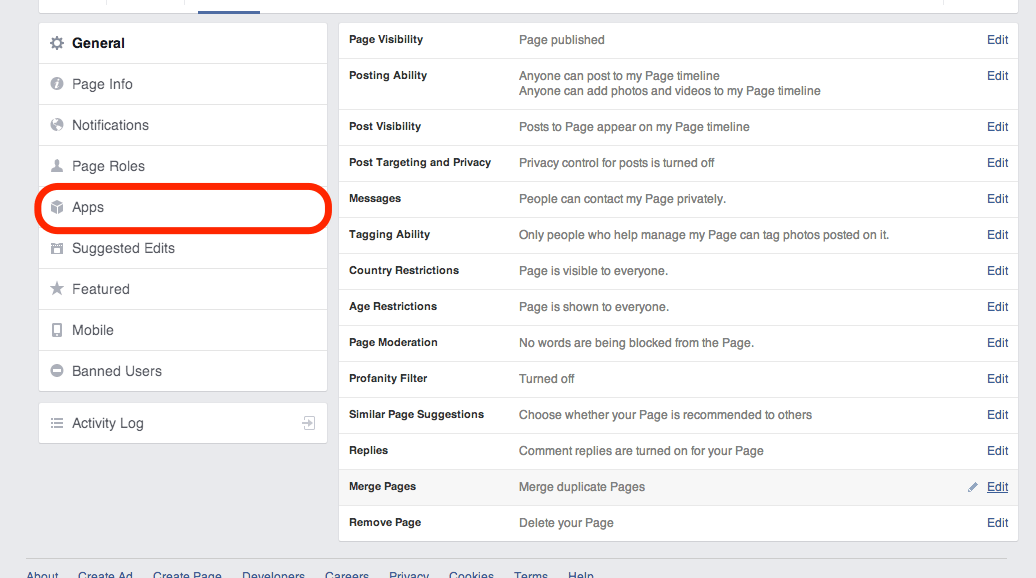Select the Apps cube icon

(x=56, y=207)
